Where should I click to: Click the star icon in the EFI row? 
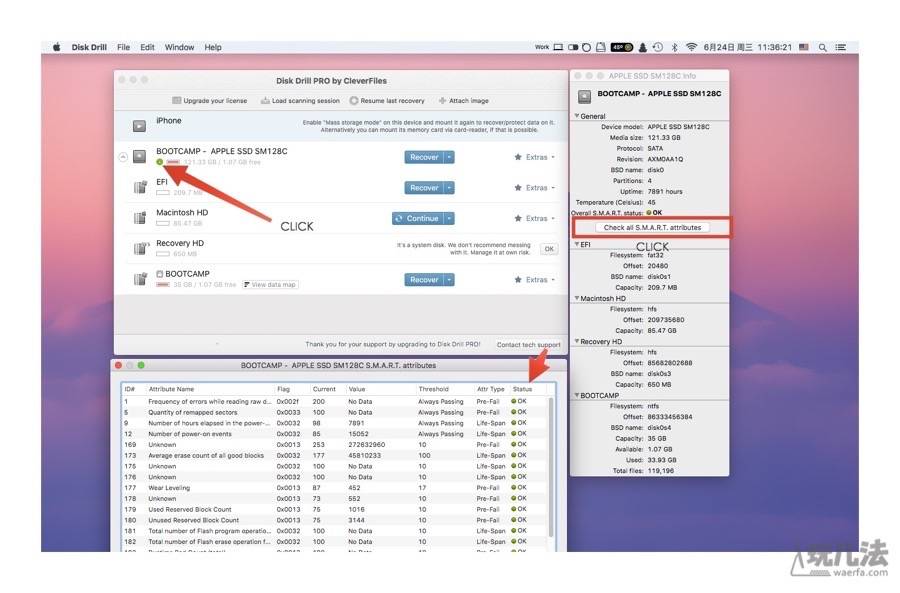click(x=518, y=188)
